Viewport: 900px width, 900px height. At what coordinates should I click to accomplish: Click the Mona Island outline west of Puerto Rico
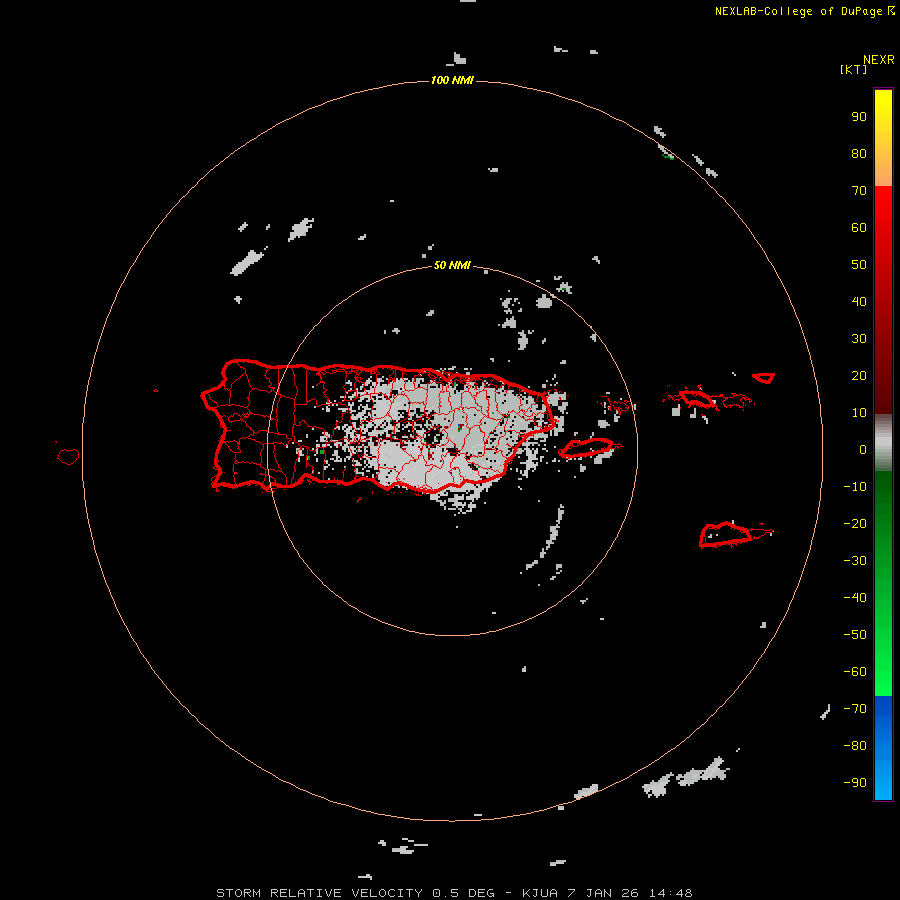(x=68, y=456)
